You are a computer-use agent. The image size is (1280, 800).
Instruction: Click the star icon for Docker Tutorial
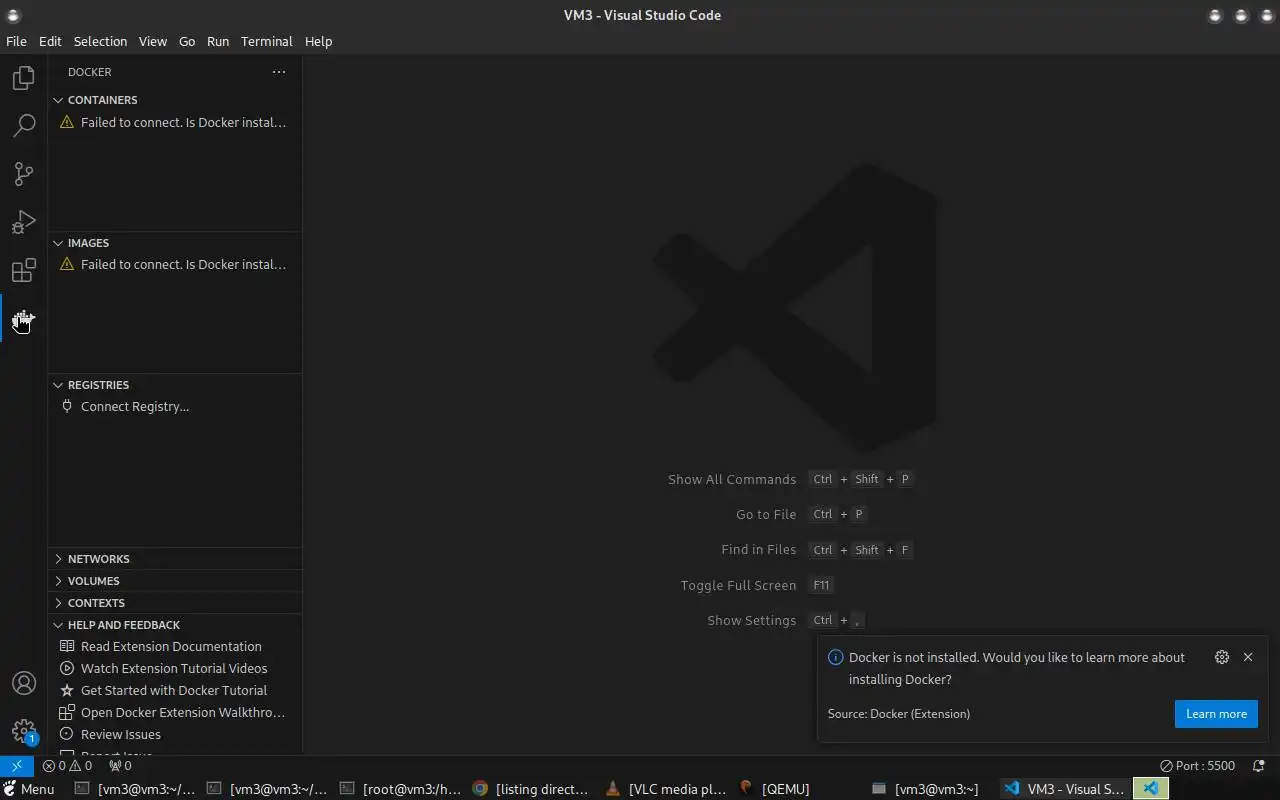point(67,690)
